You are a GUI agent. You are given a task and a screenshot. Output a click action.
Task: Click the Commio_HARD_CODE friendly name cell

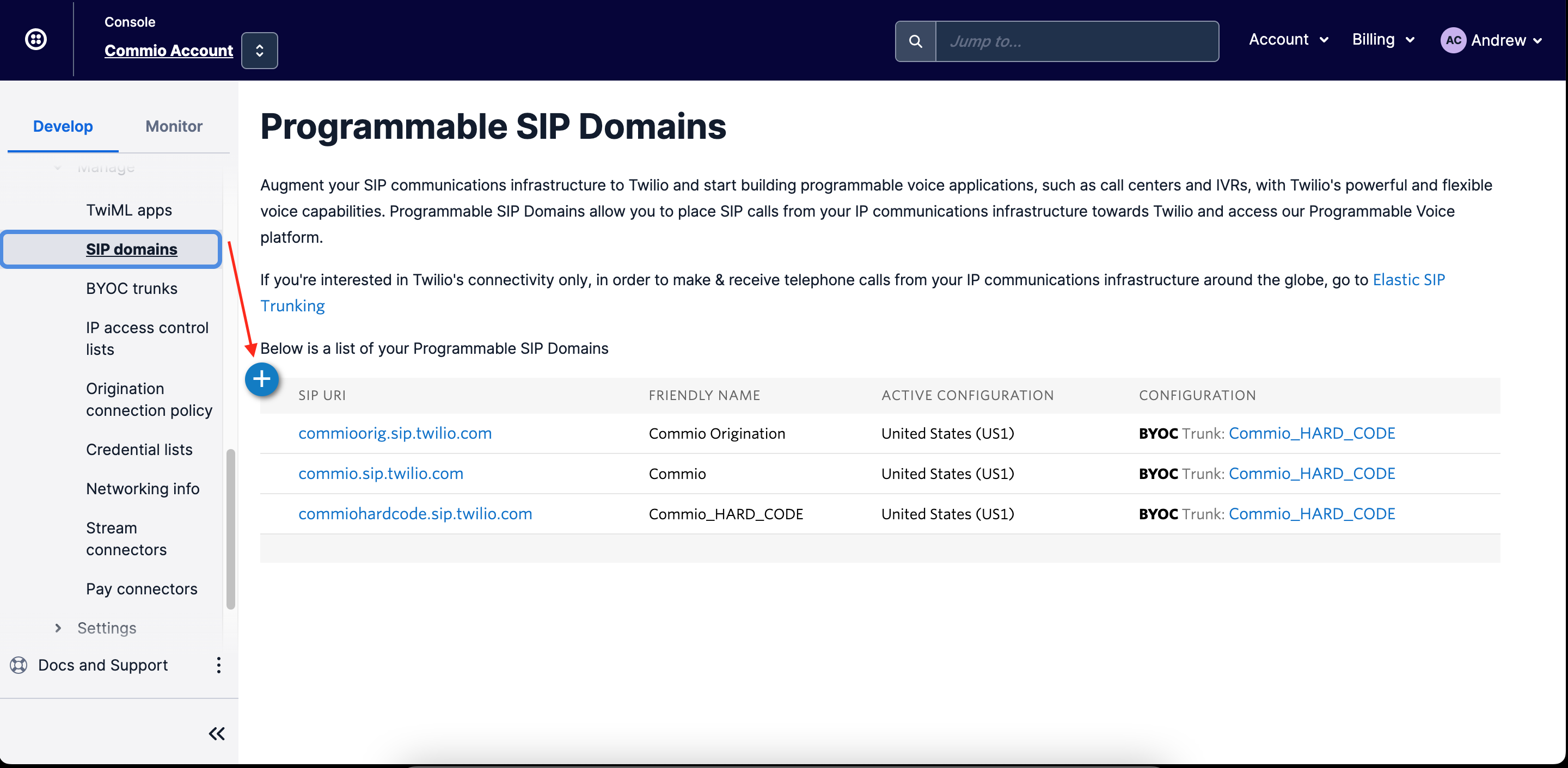(726, 514)
